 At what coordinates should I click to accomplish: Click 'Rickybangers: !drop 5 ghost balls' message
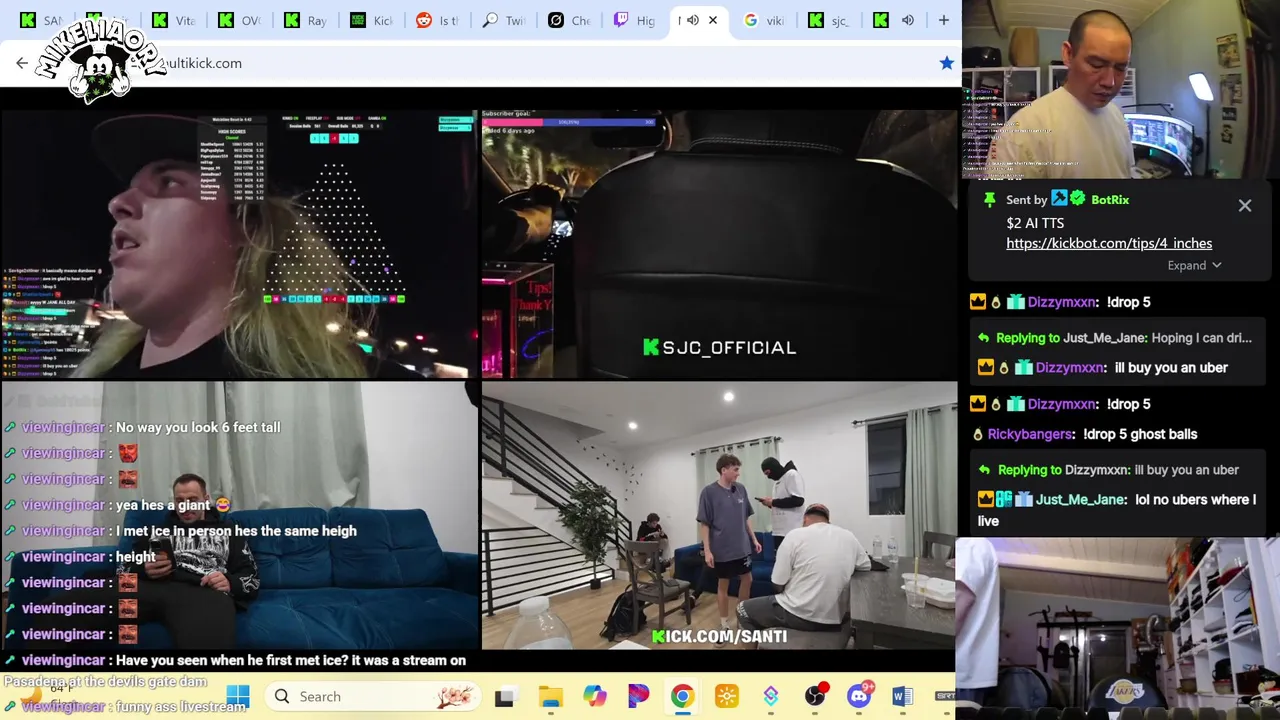tap(1087, 434)
